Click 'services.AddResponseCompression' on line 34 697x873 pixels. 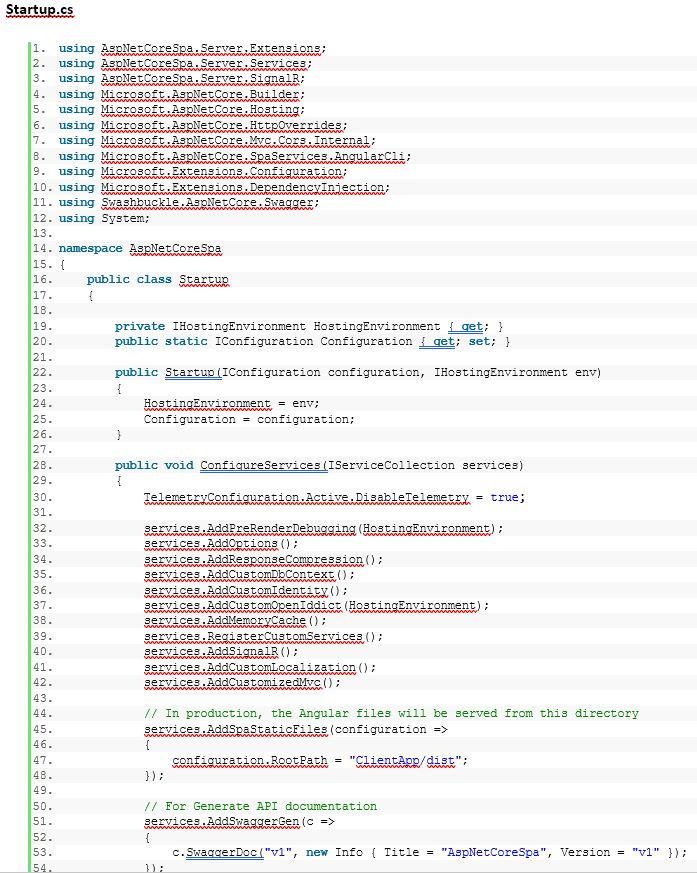point(253,559)
